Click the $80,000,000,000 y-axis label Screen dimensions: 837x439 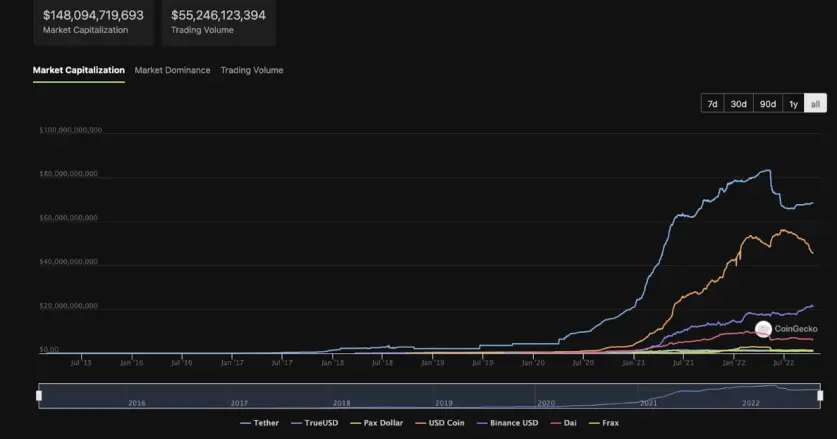click(68, 174)
